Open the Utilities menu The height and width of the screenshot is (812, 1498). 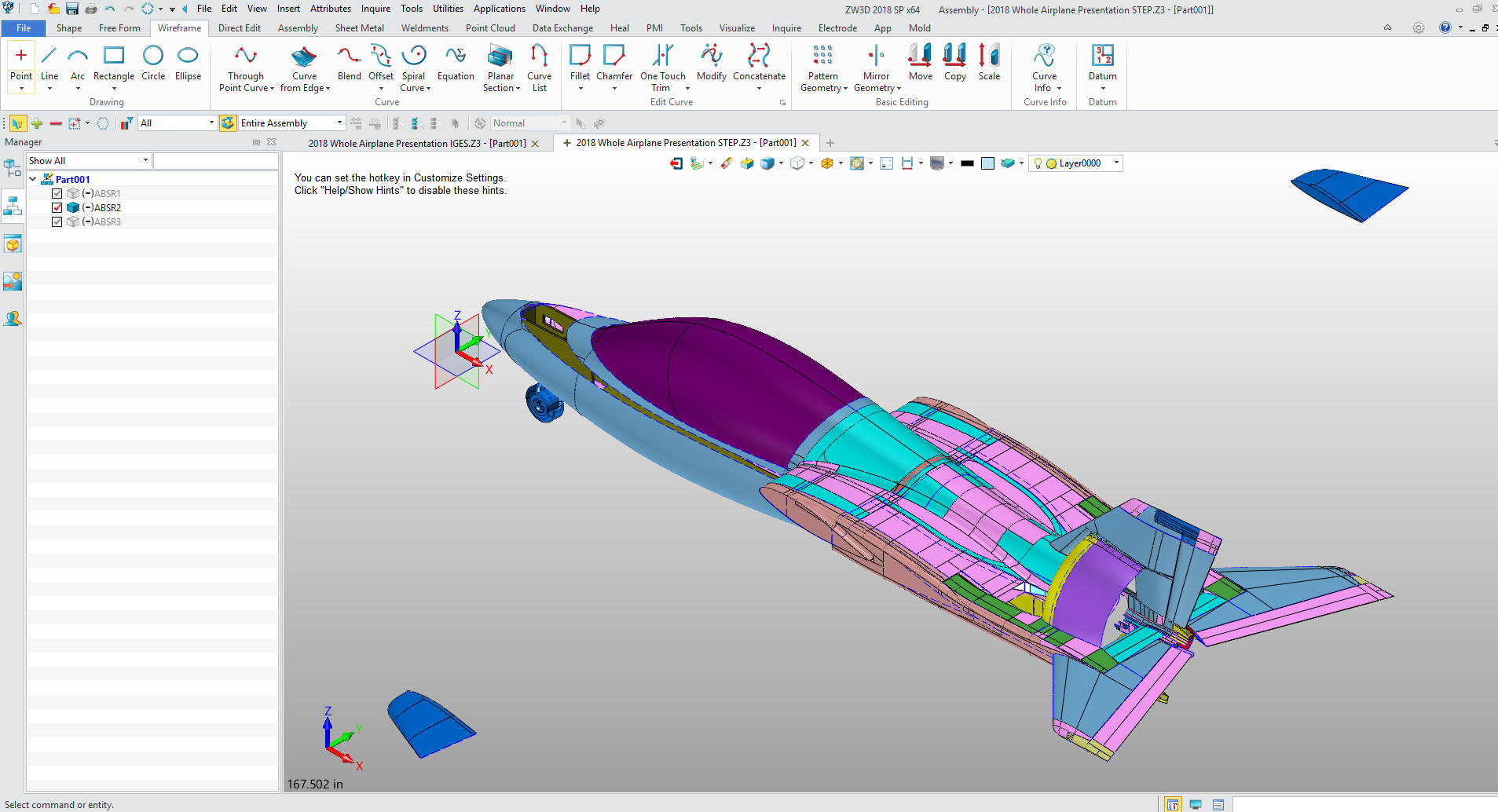click(448, 9)
